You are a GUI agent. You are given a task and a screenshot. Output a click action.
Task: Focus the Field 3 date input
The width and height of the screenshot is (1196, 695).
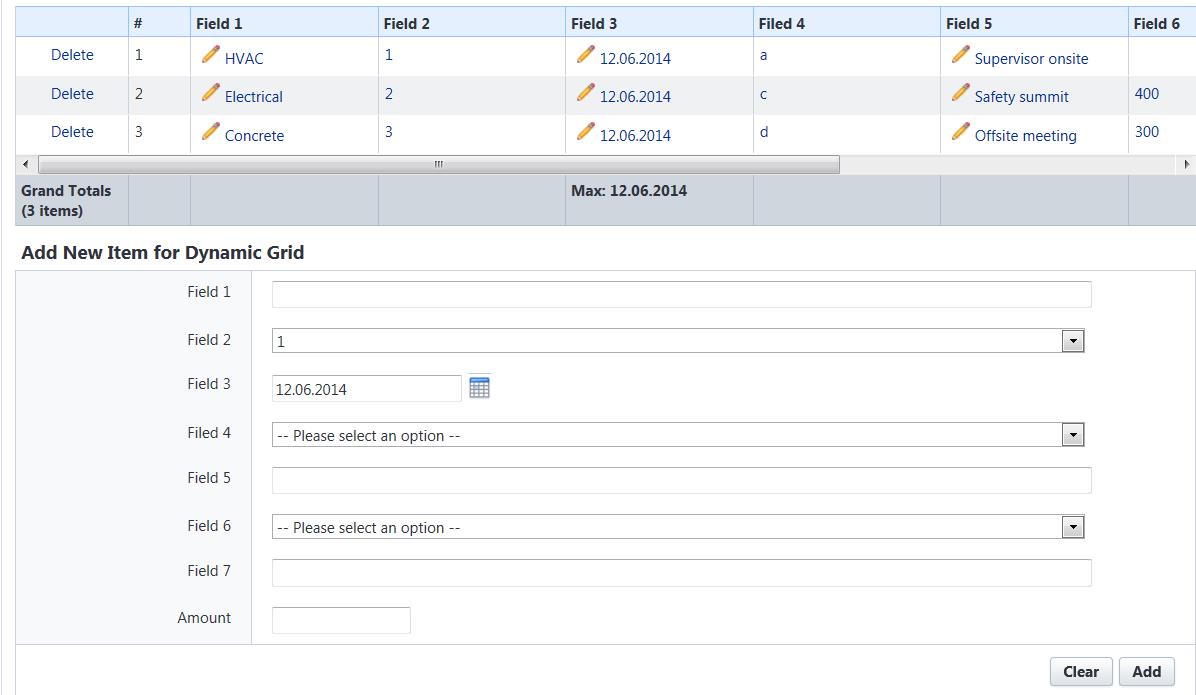click(x=366, y=388)
